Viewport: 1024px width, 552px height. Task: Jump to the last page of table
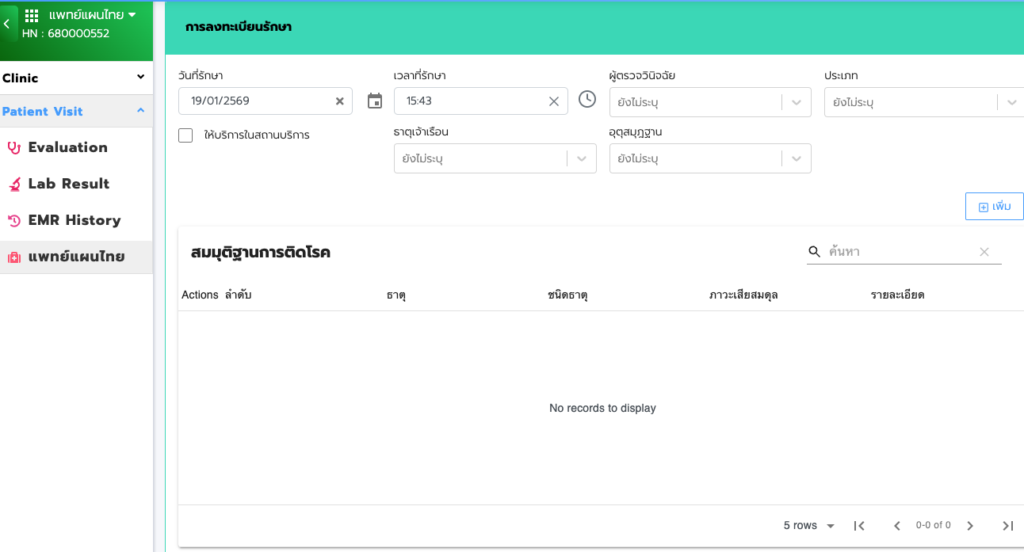point(1007,526)
